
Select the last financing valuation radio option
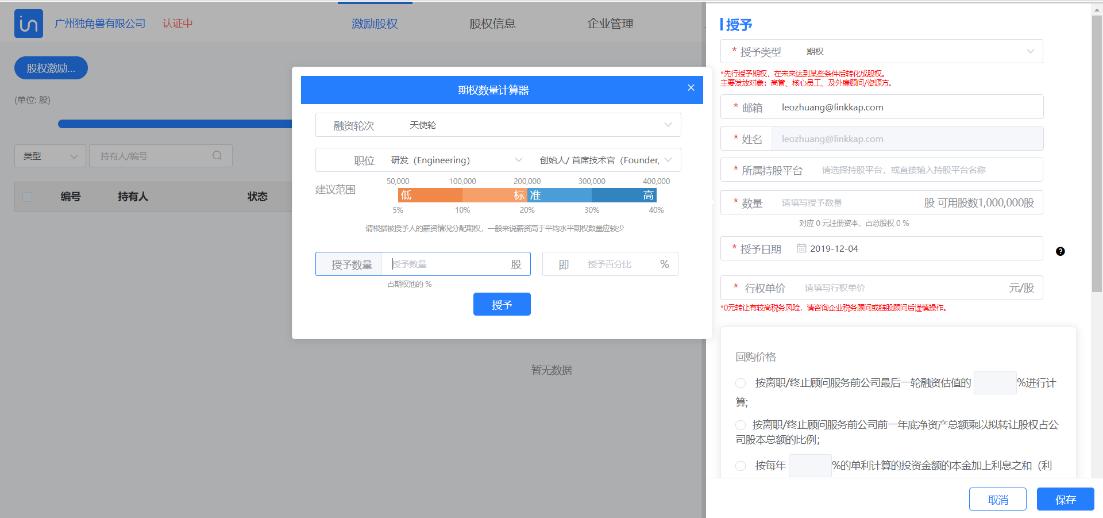click(x=740, y=383)
